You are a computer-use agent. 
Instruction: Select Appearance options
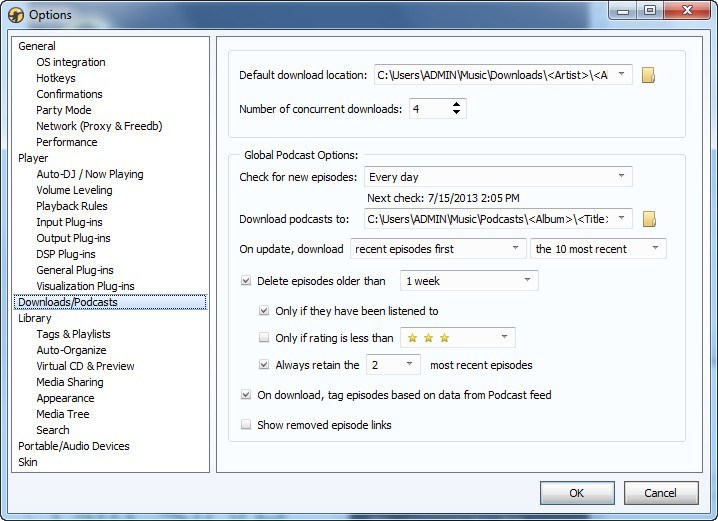tap(65, 398)
